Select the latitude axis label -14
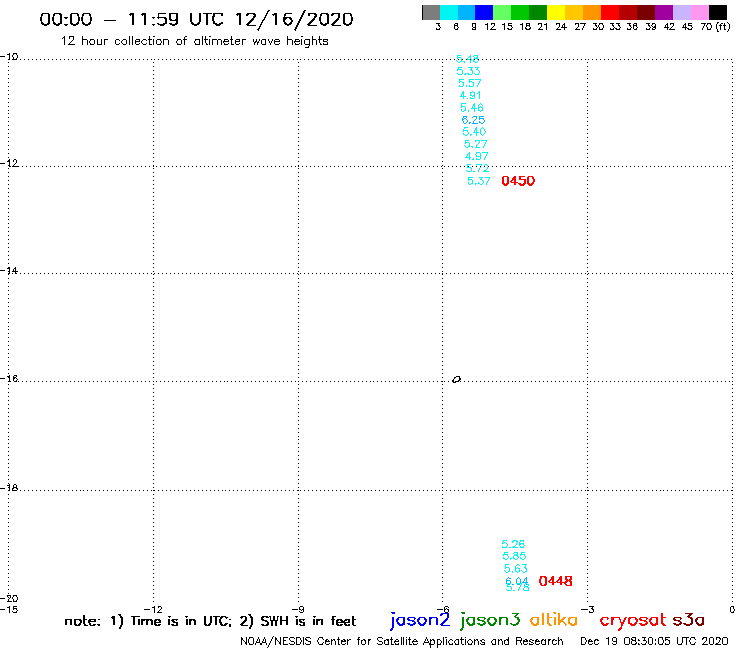This screenshot has height=650, width=740. click(9, 271)
